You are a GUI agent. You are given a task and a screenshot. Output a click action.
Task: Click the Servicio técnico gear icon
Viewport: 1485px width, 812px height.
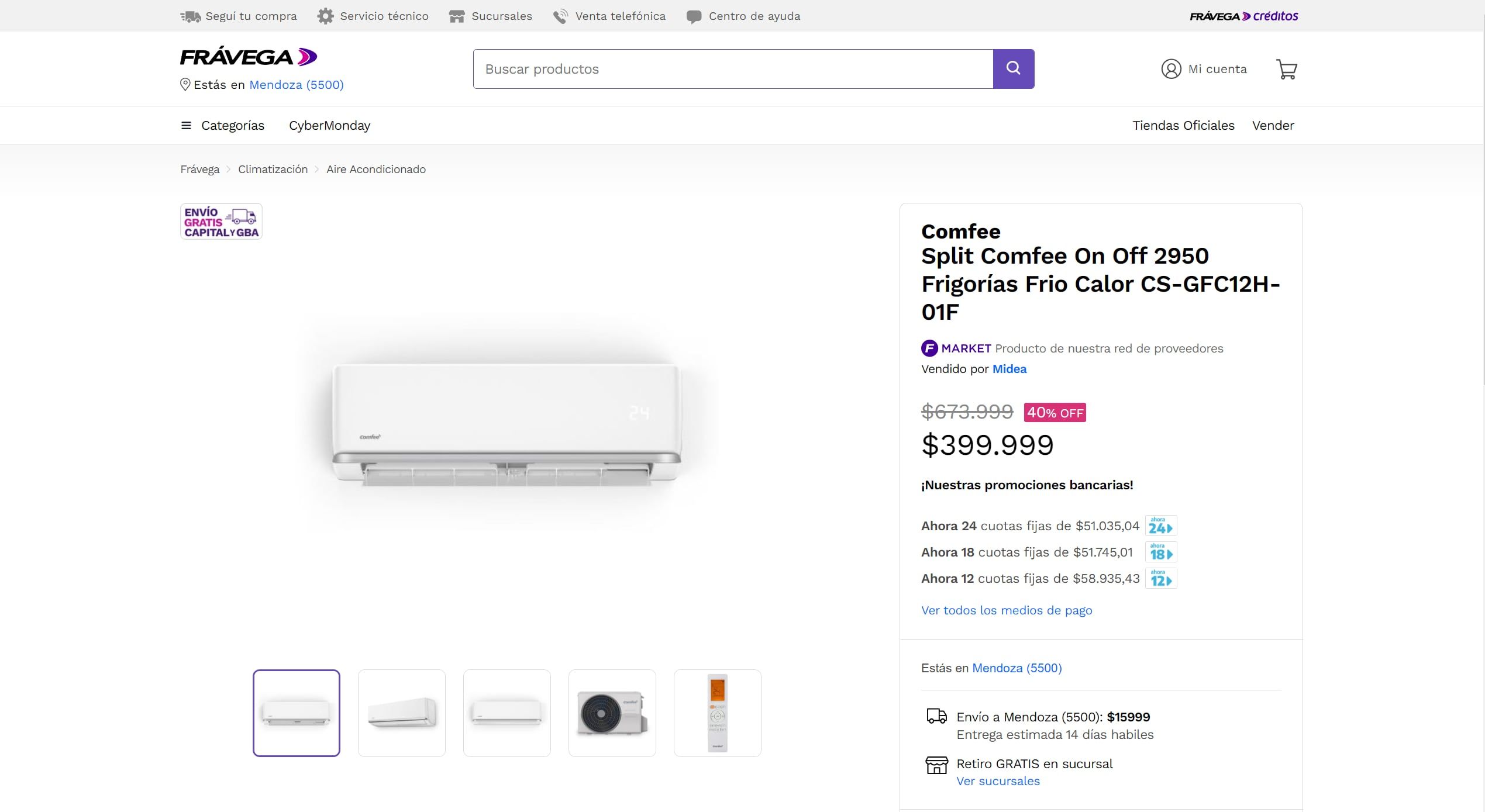pos(325,16)
